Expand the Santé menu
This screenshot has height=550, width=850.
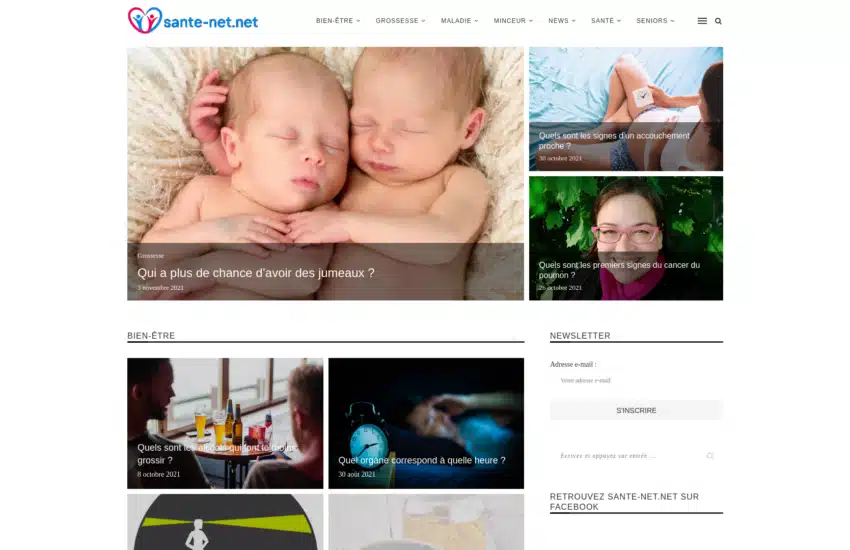[x=606, y=21]
